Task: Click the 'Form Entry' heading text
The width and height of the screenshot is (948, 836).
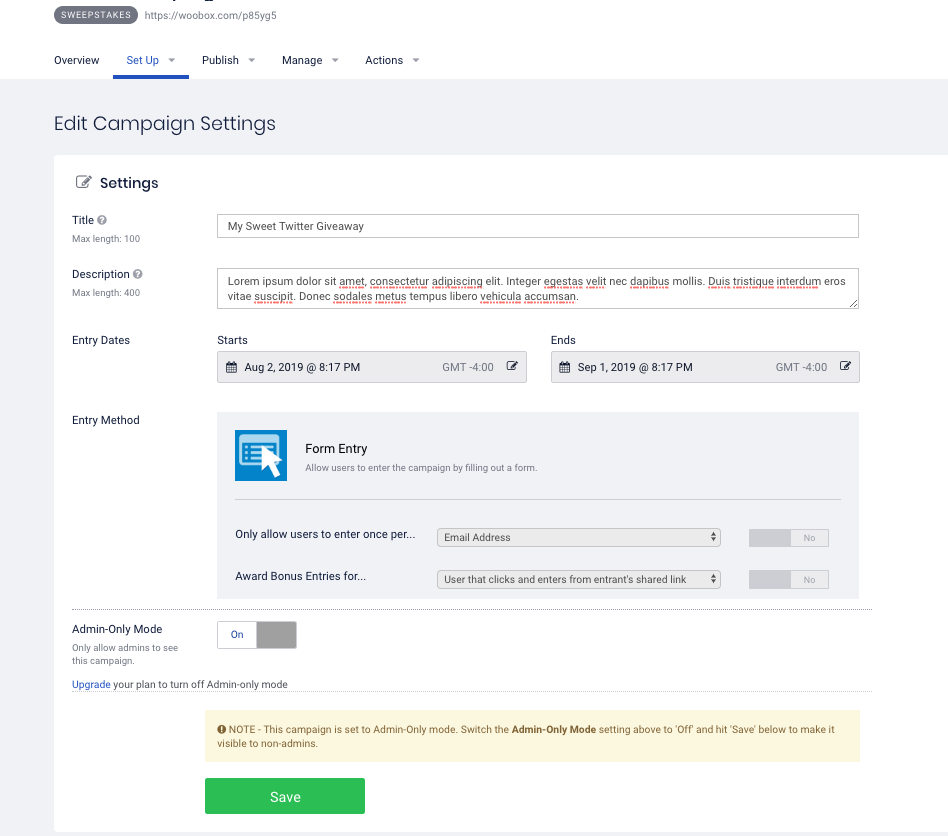Action: tap(336, 449)
